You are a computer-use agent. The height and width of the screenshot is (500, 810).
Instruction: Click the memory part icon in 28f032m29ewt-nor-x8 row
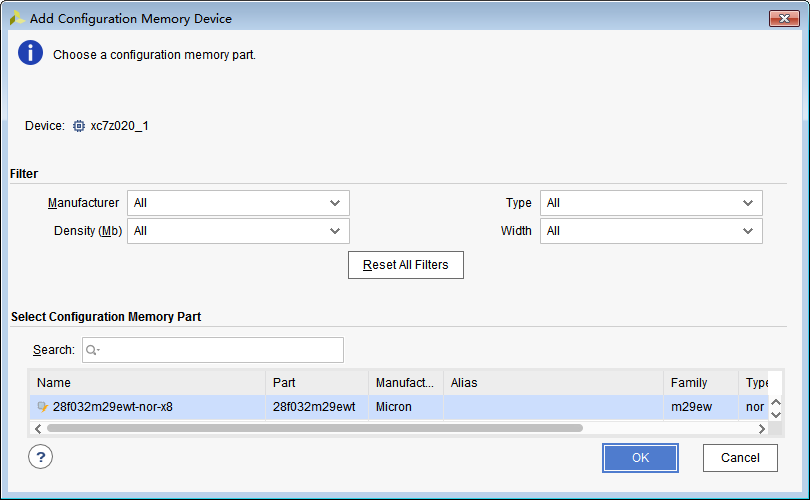43,407
